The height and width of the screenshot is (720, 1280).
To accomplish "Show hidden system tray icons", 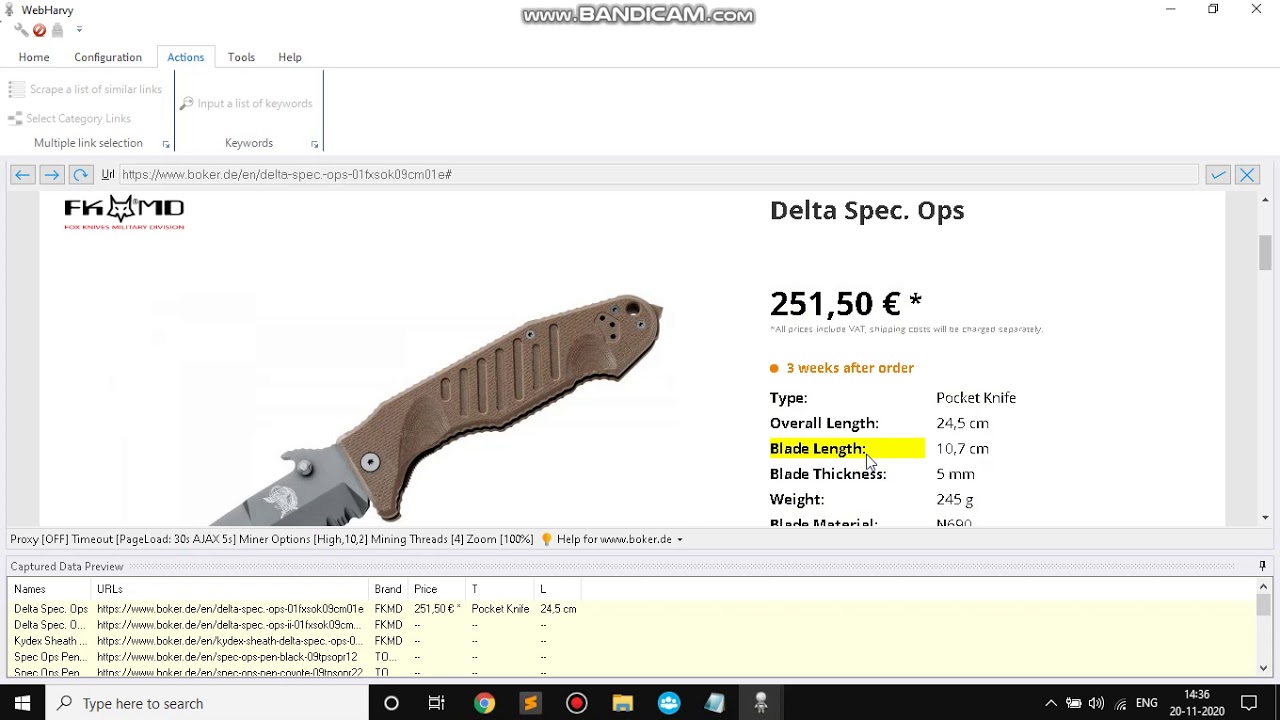I will [x=1051, y=703].
